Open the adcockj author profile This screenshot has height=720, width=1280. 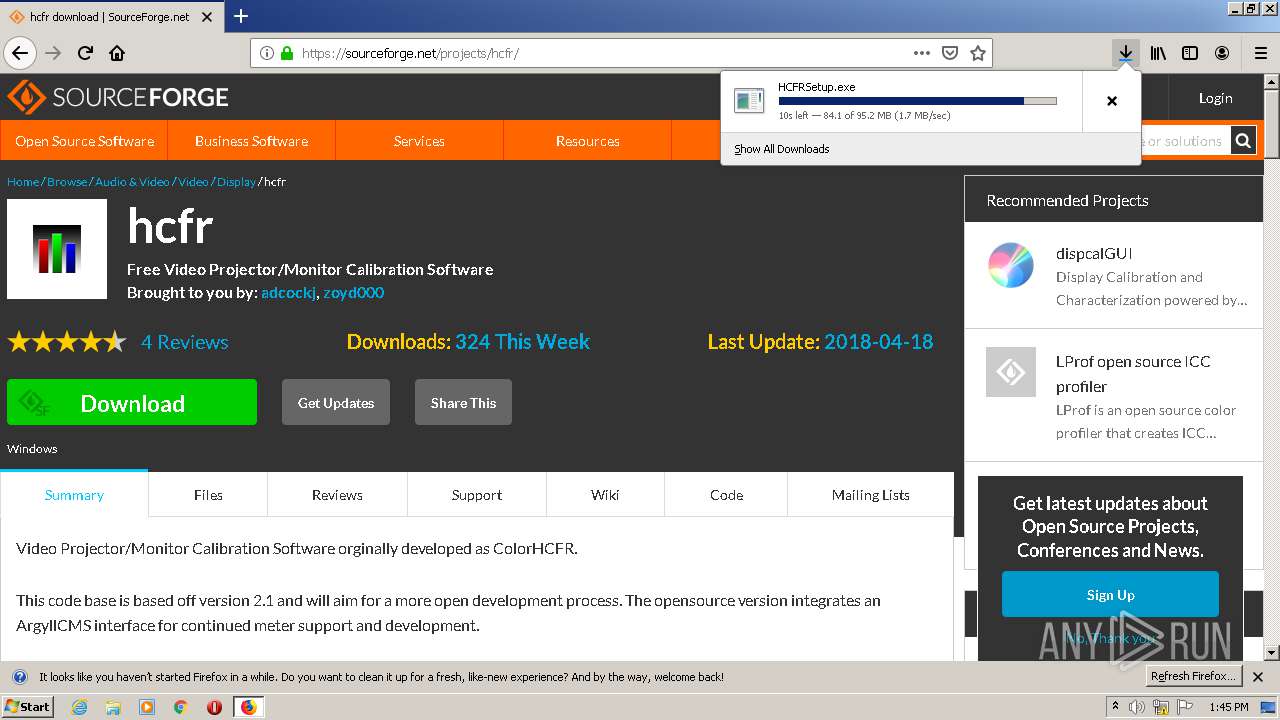(289, 293)
